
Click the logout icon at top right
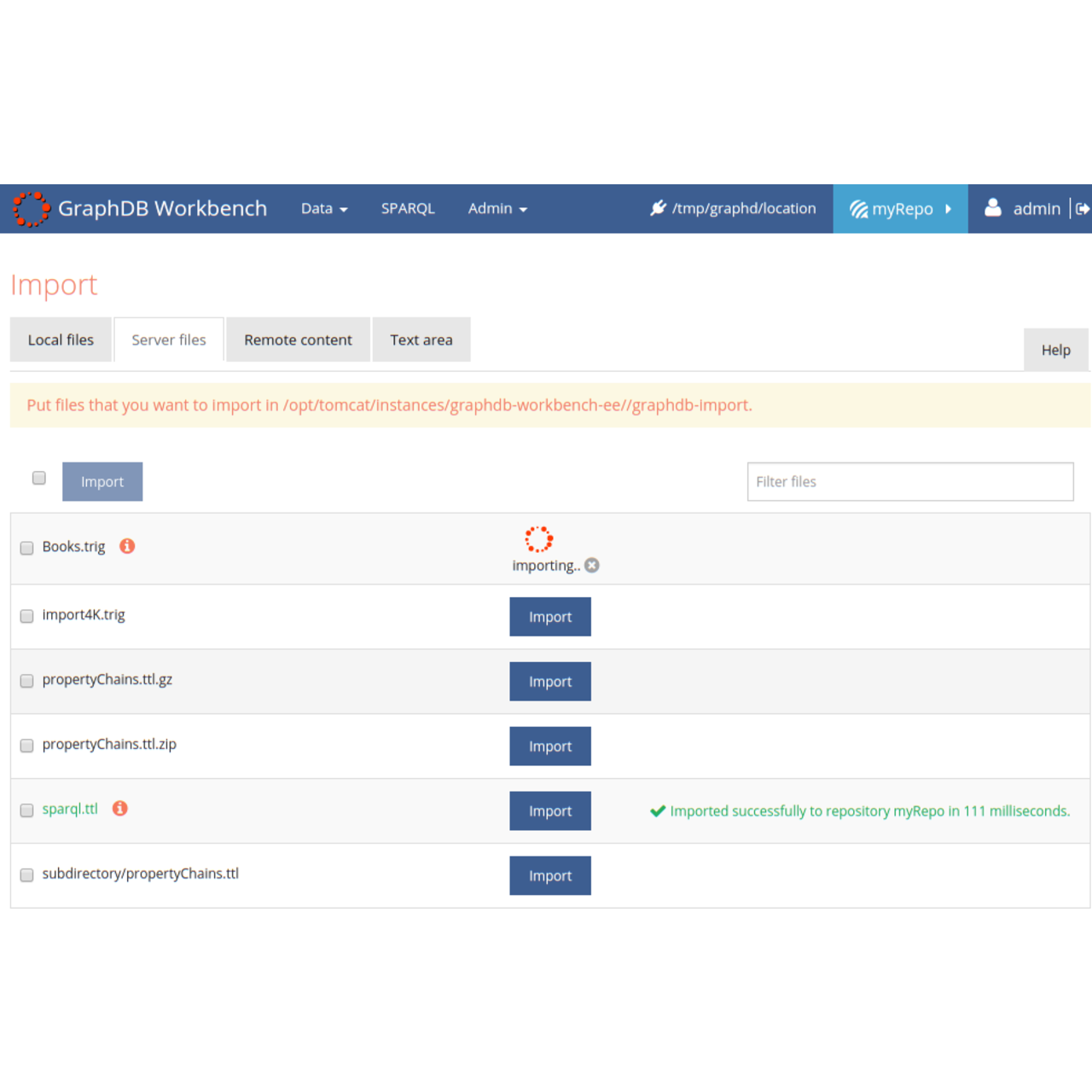1083,208
